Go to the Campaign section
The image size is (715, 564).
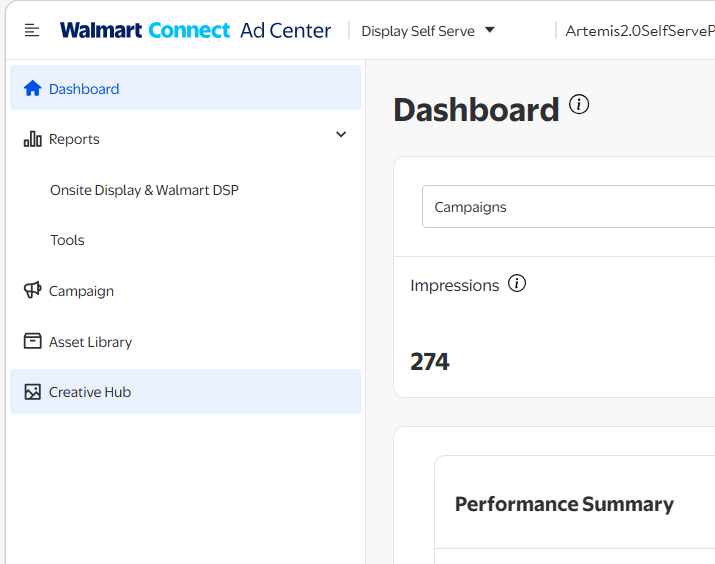[x=185, y=290]
